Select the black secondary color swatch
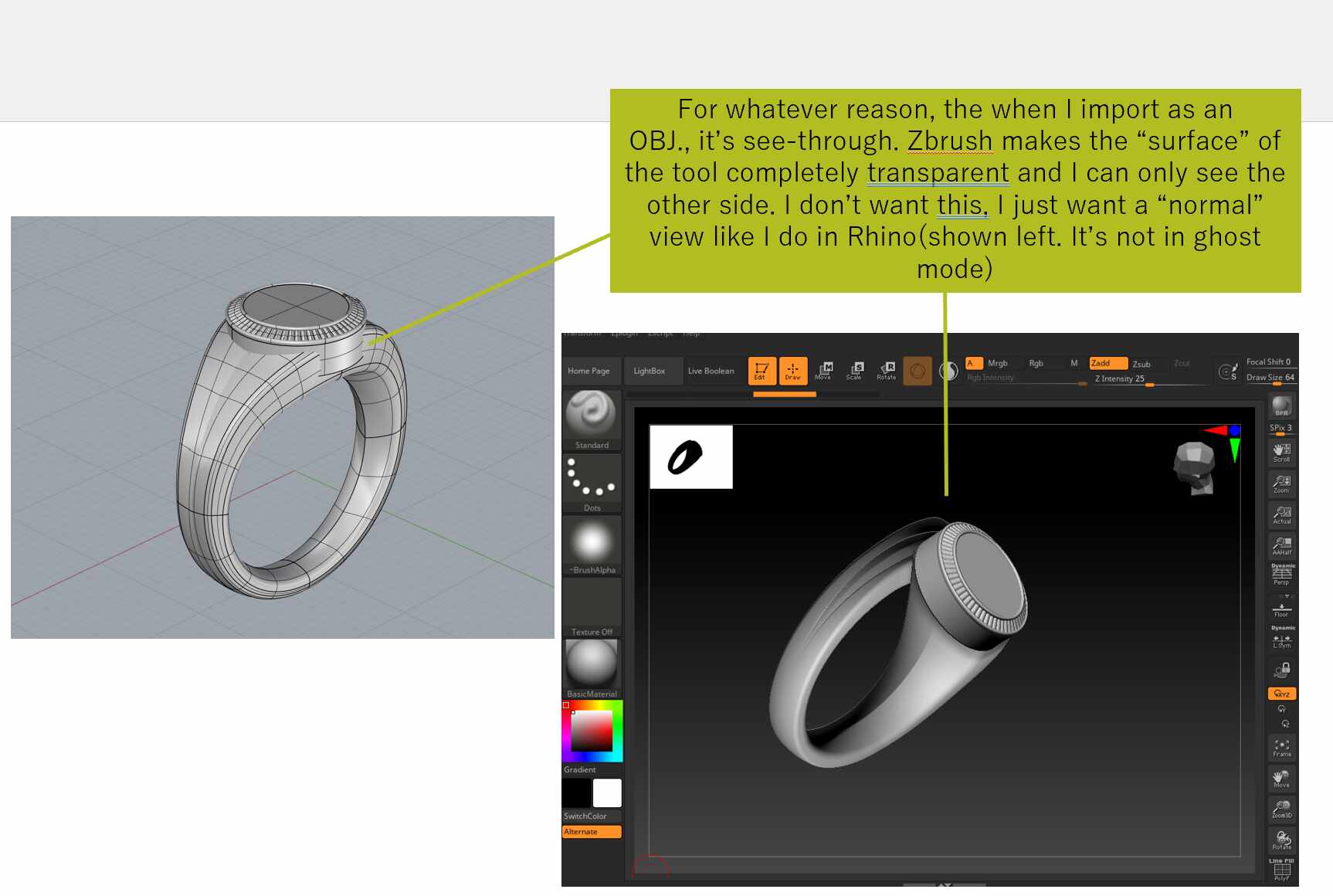Screen dimensions: 1333x896 576,793
